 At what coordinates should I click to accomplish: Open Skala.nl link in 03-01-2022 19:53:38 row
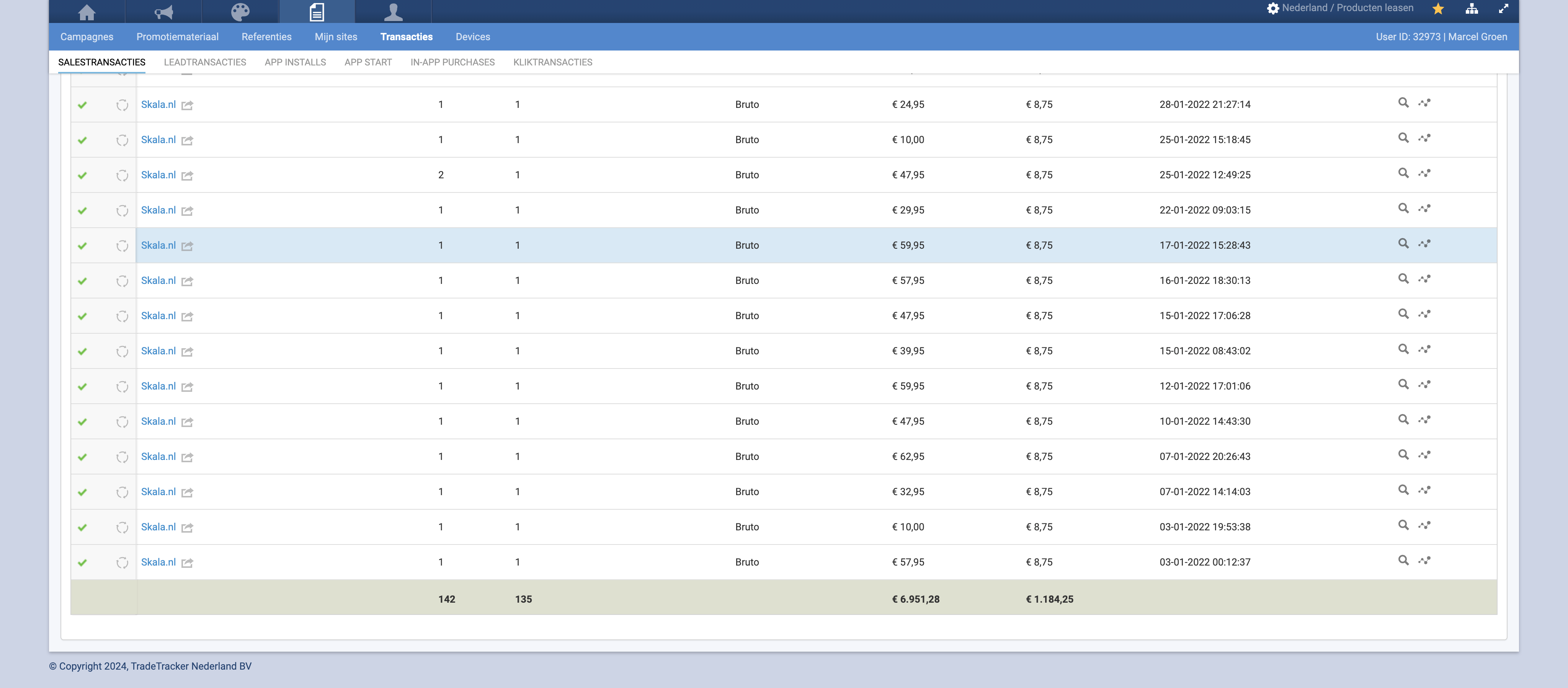[158, 527]
